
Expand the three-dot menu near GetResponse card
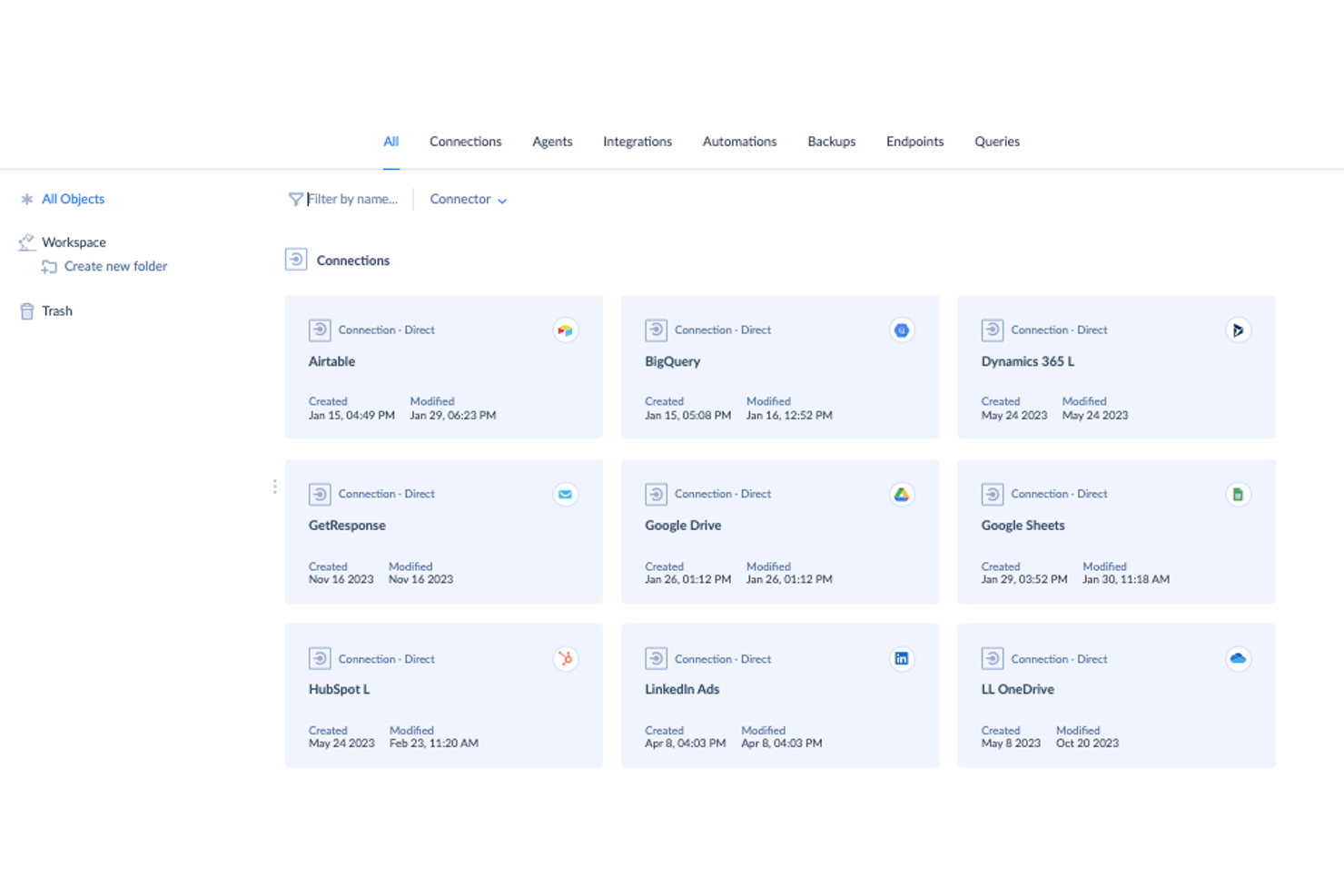(x=275, y=487)
